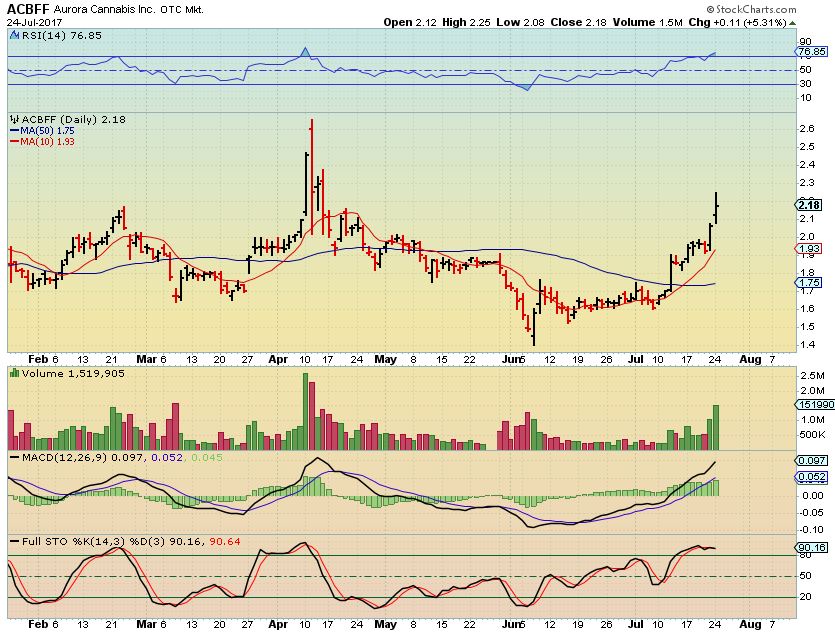
Task: Click the 2.18 last price tag on right axis
Action: point(810,205)
